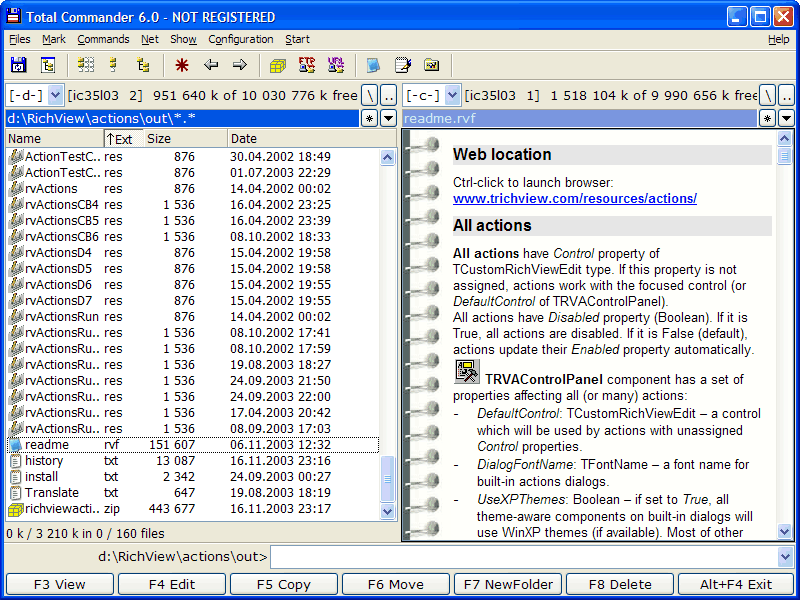Image resolution: width=800 pixels, height=600 pixels.
Task: Expand the left panel directory history arrow
Action: tap(389, 118)
